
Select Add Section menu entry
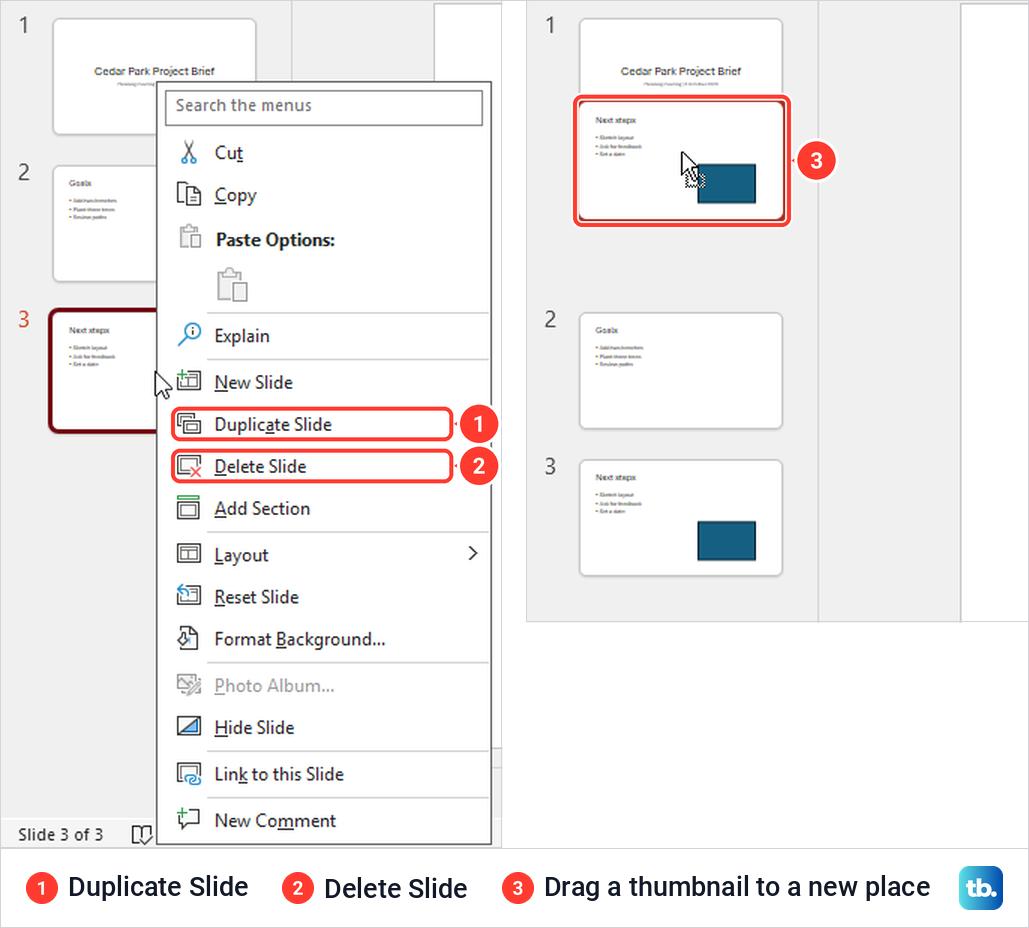[325, 508]
